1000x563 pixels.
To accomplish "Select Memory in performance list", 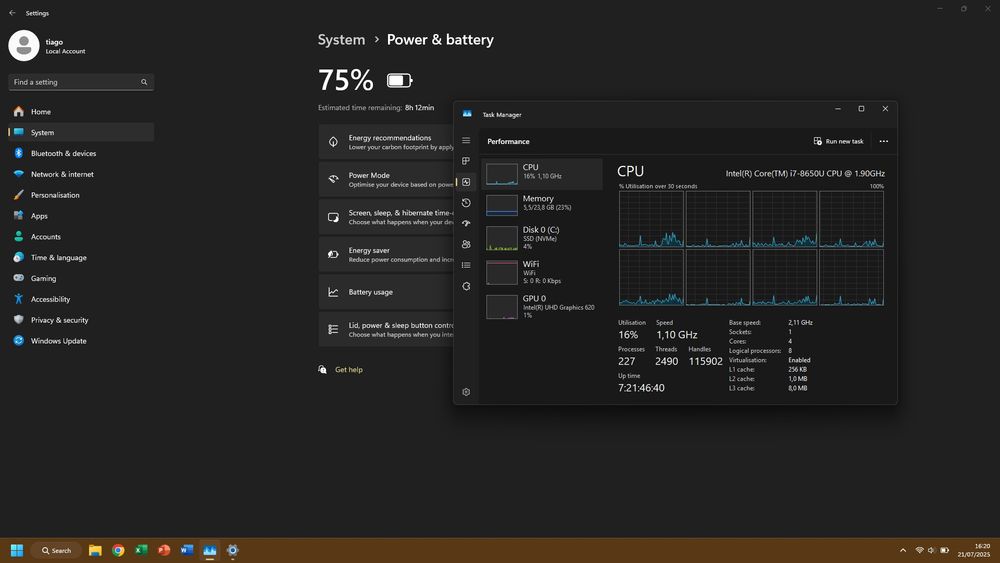I will 542,205.
